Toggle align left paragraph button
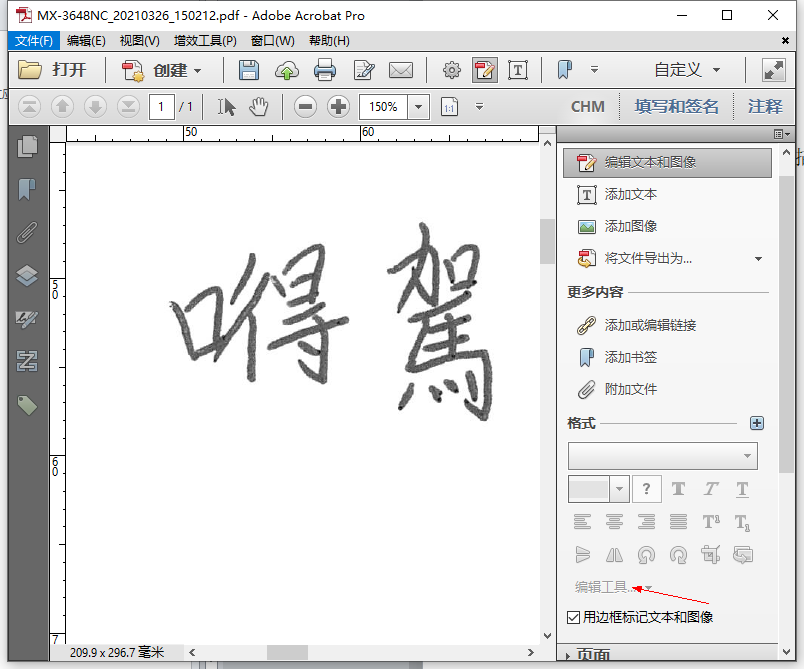The width and height of the screenshot is (804, 669). [x=582, y=522]
